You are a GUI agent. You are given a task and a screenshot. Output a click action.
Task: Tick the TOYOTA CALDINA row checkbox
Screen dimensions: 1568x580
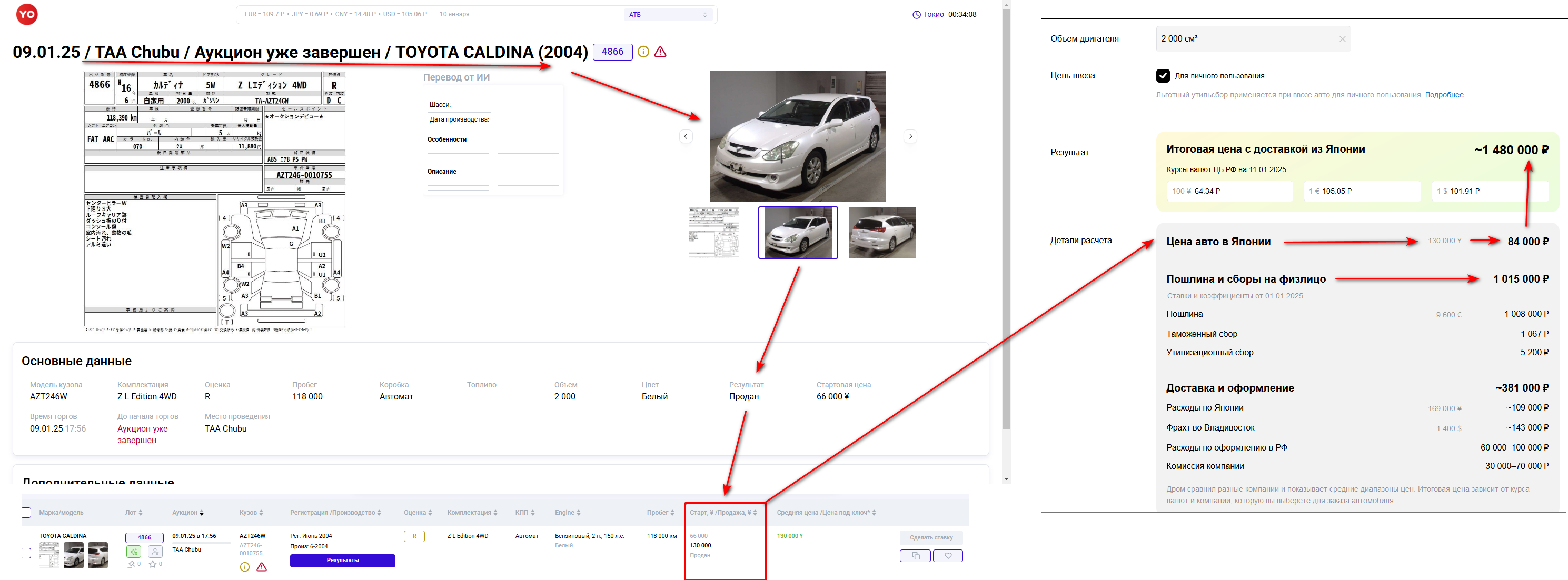point(26,553)
